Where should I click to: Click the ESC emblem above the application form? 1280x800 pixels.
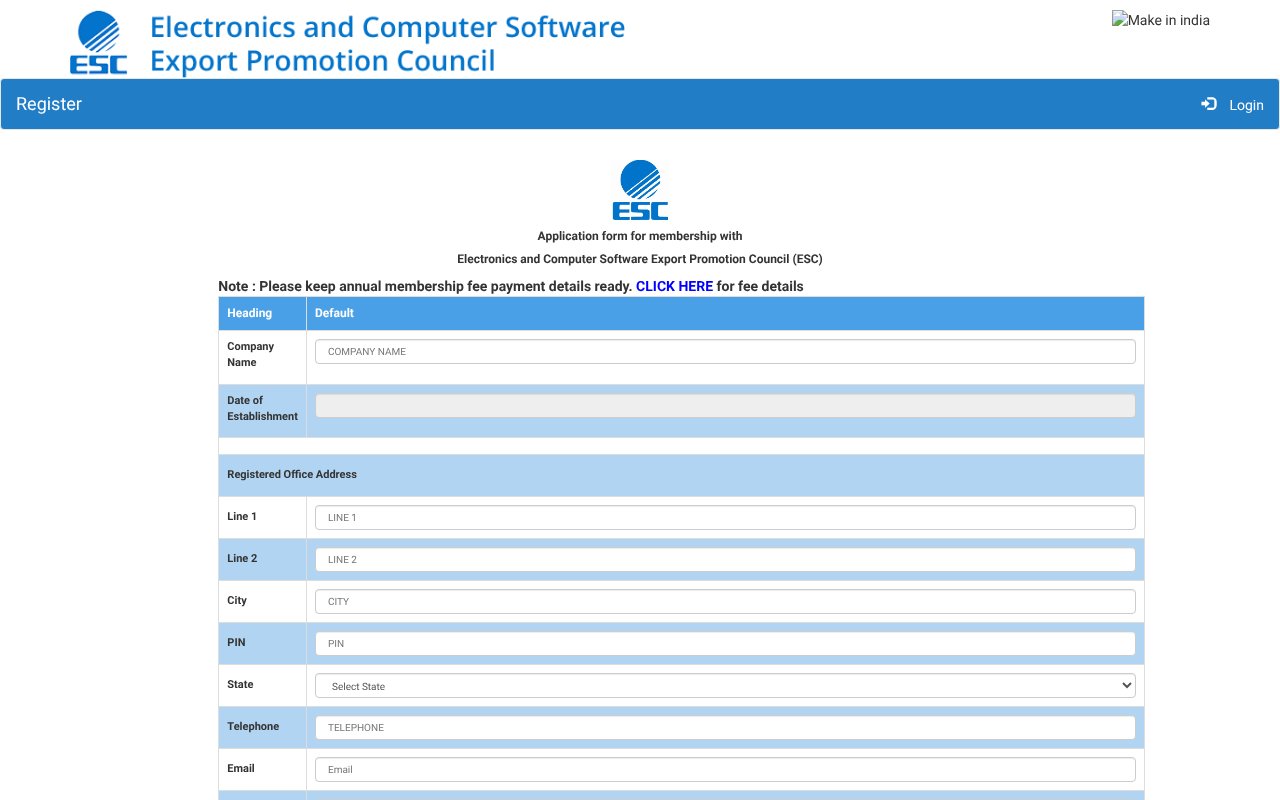[x=638, y=189]
